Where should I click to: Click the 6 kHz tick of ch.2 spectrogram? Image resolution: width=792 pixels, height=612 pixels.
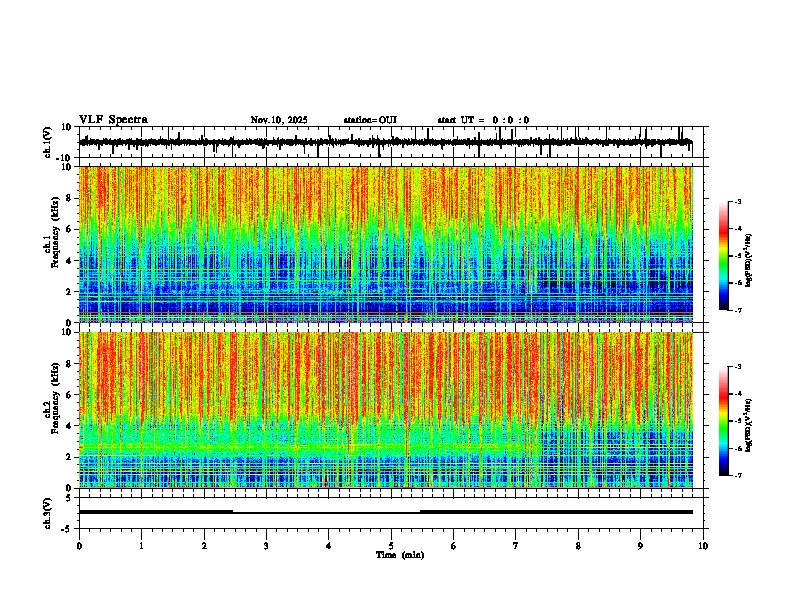tap(70, 395)
